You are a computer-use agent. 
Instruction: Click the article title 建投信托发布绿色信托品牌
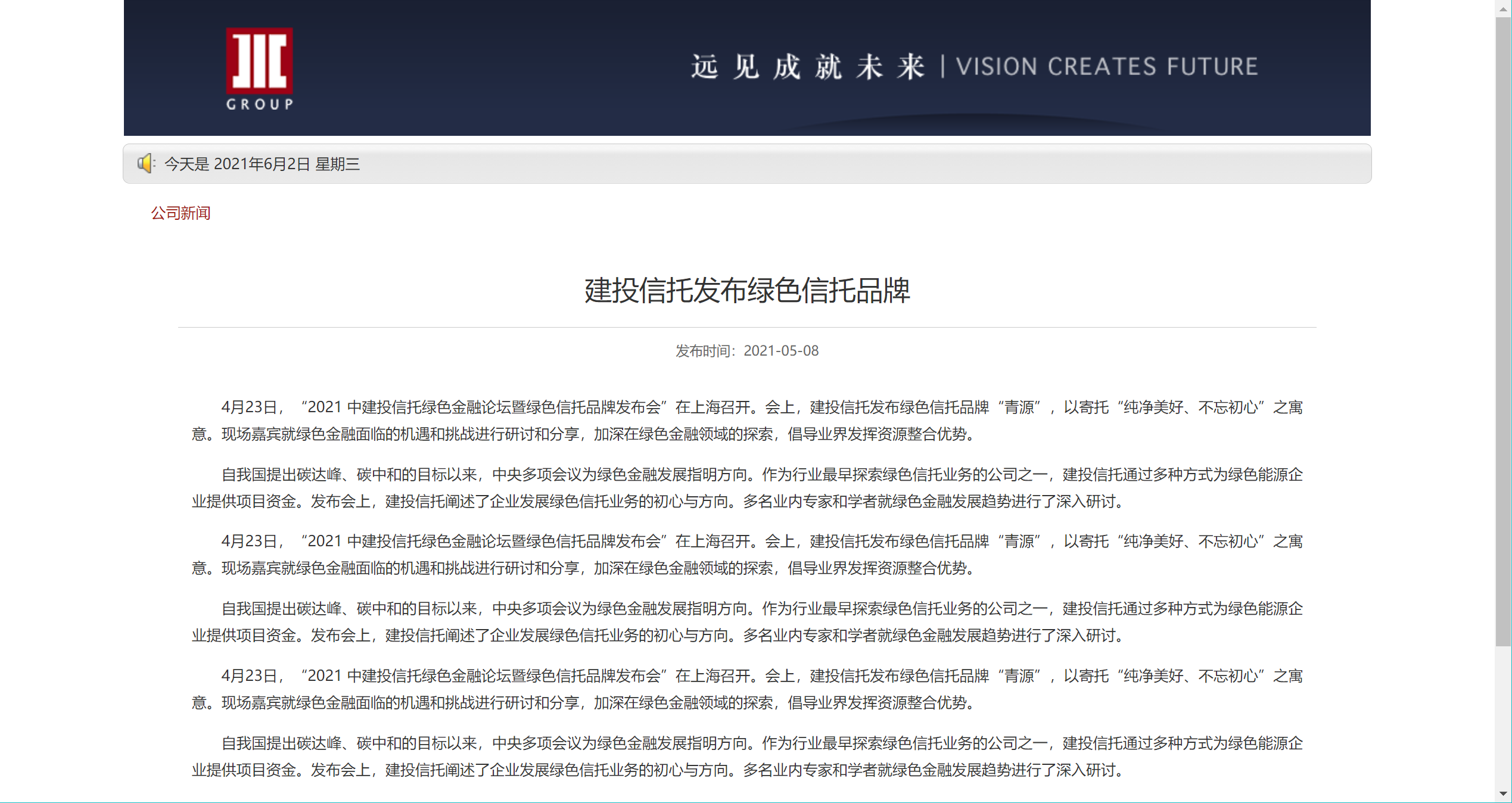point(747,291)
